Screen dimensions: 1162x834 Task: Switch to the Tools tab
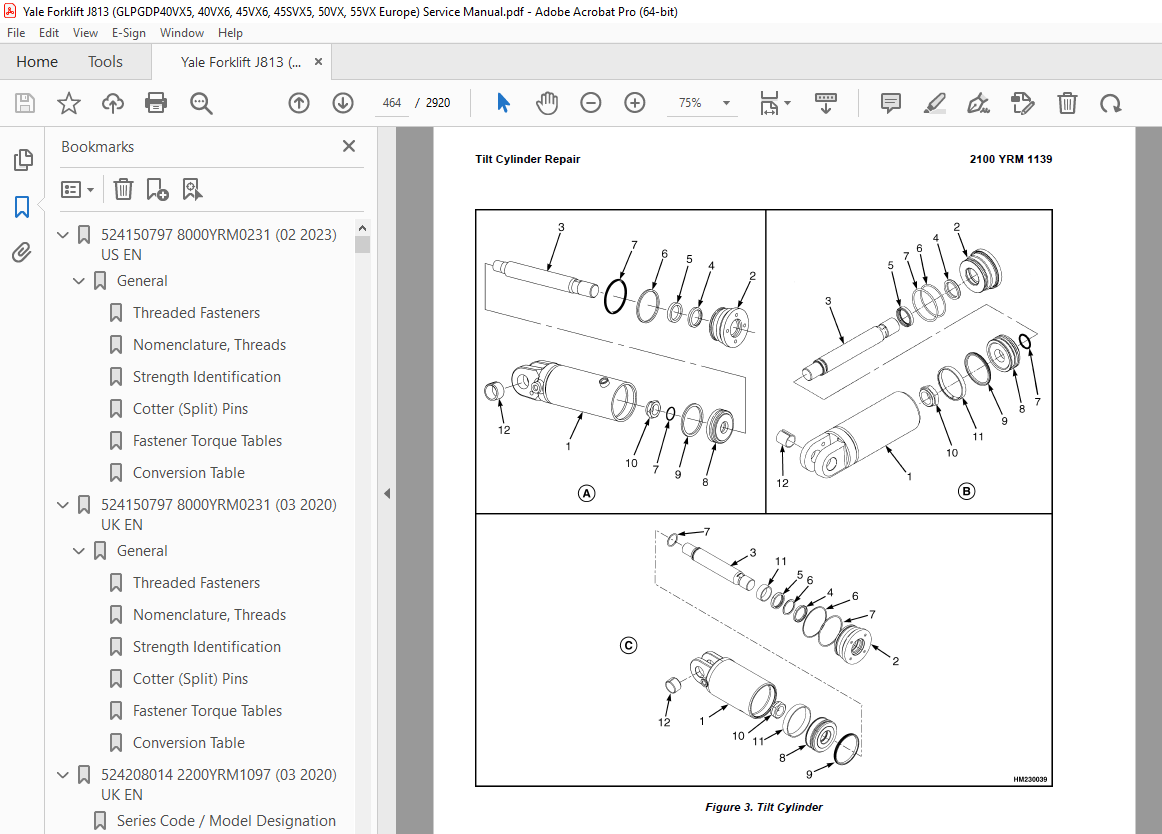[x=105, y=62]
